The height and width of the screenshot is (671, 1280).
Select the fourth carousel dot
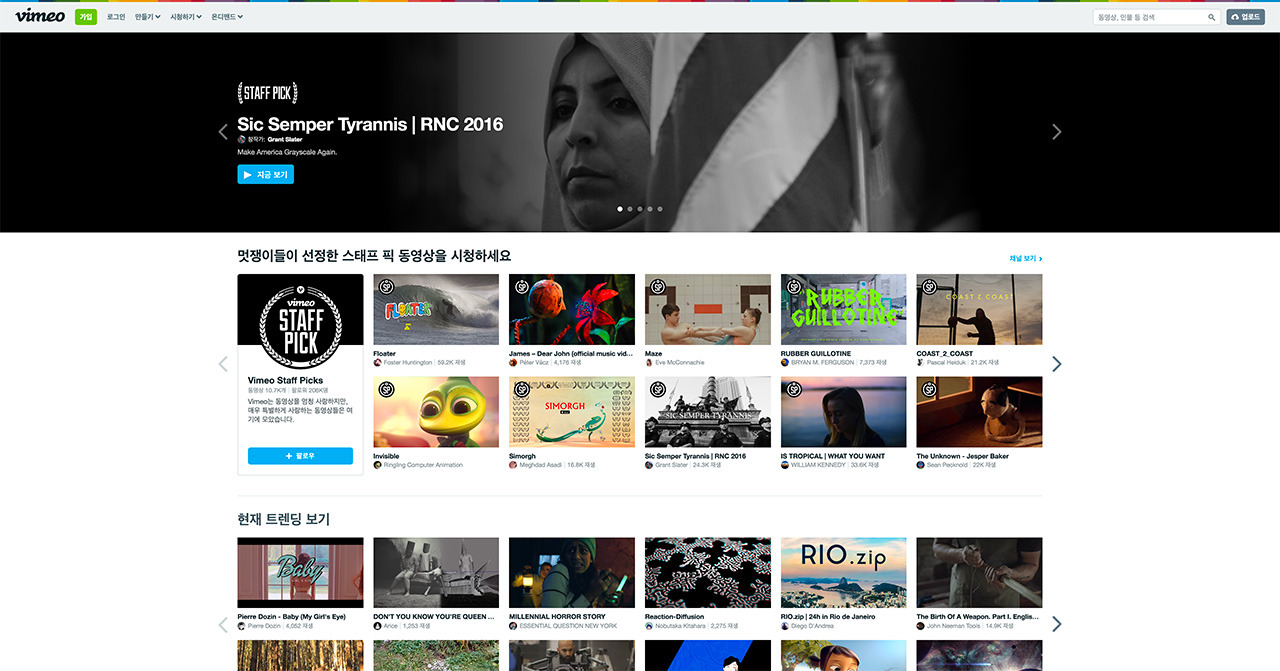(x=650, y=209)
